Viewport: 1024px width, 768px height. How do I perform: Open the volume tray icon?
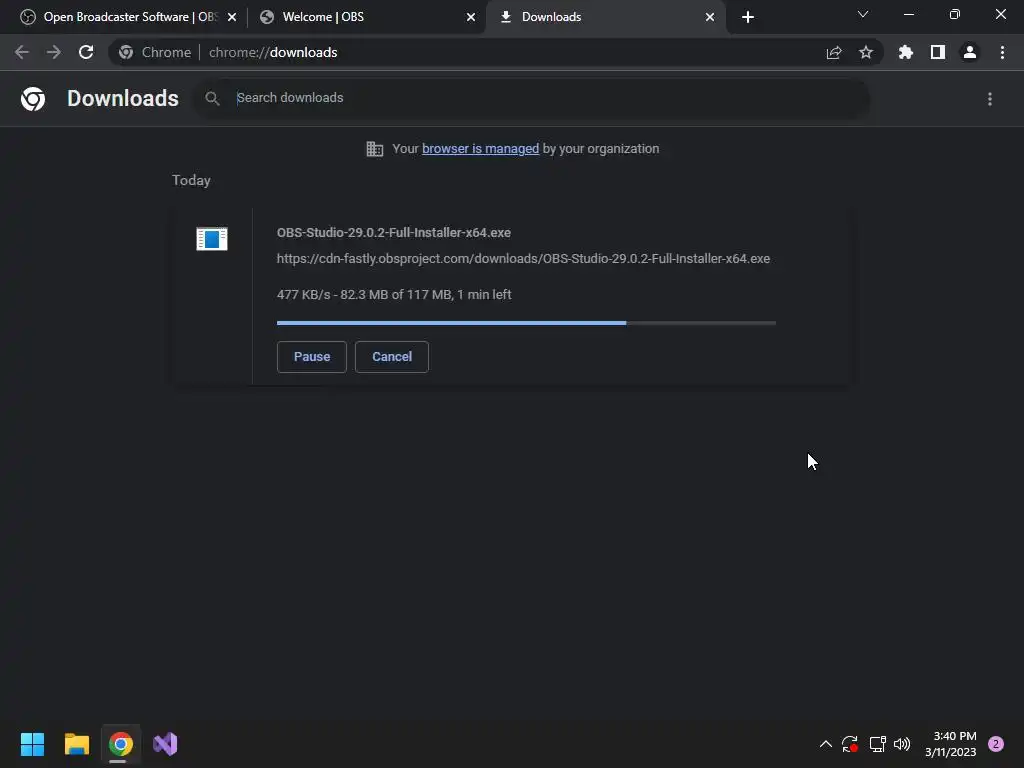click(902, 744)
